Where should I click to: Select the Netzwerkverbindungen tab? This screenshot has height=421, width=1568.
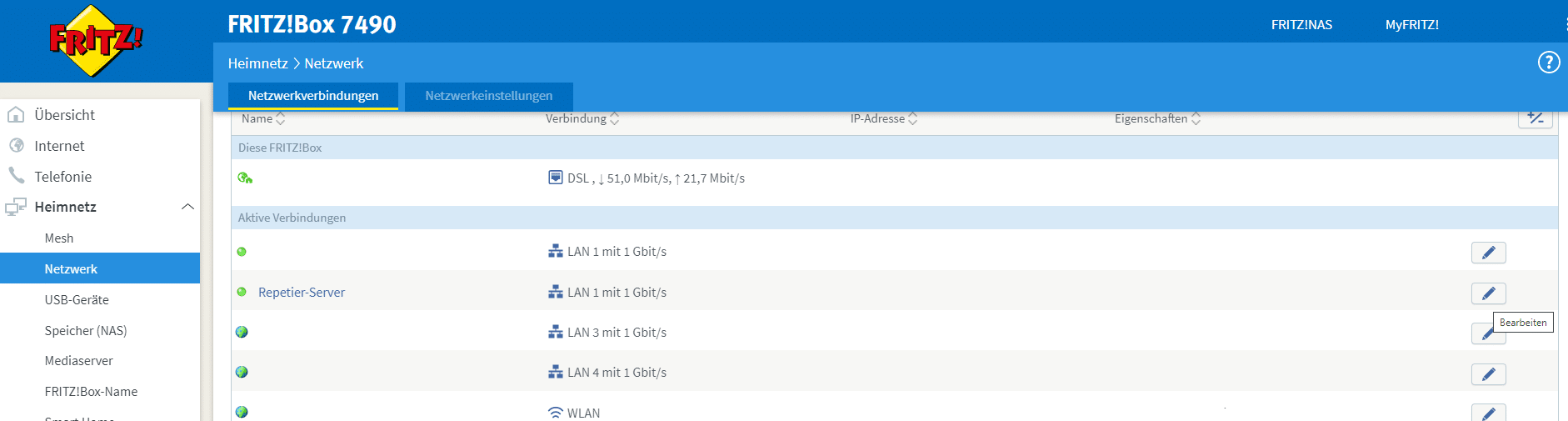pyautogui.click(x=313, y=96)
